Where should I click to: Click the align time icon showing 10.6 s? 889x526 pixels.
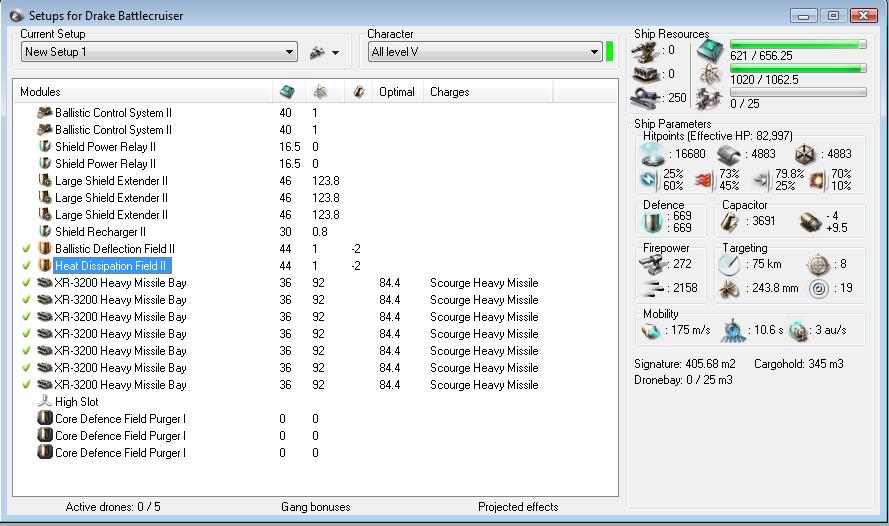(733, 331)
